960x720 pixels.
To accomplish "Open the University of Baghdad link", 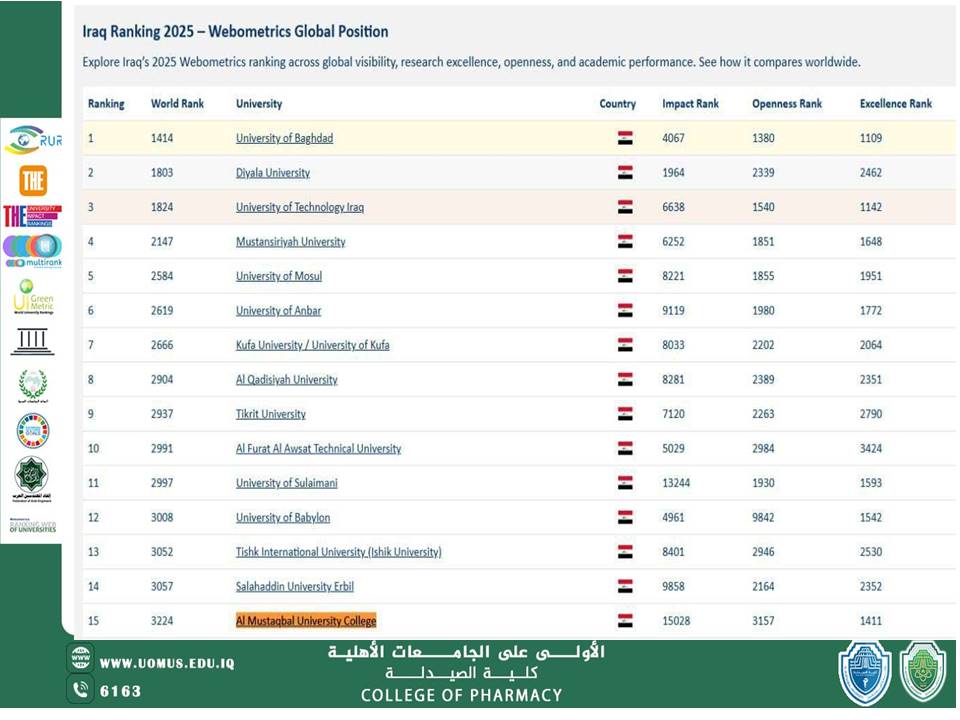I will click(285, 138).
